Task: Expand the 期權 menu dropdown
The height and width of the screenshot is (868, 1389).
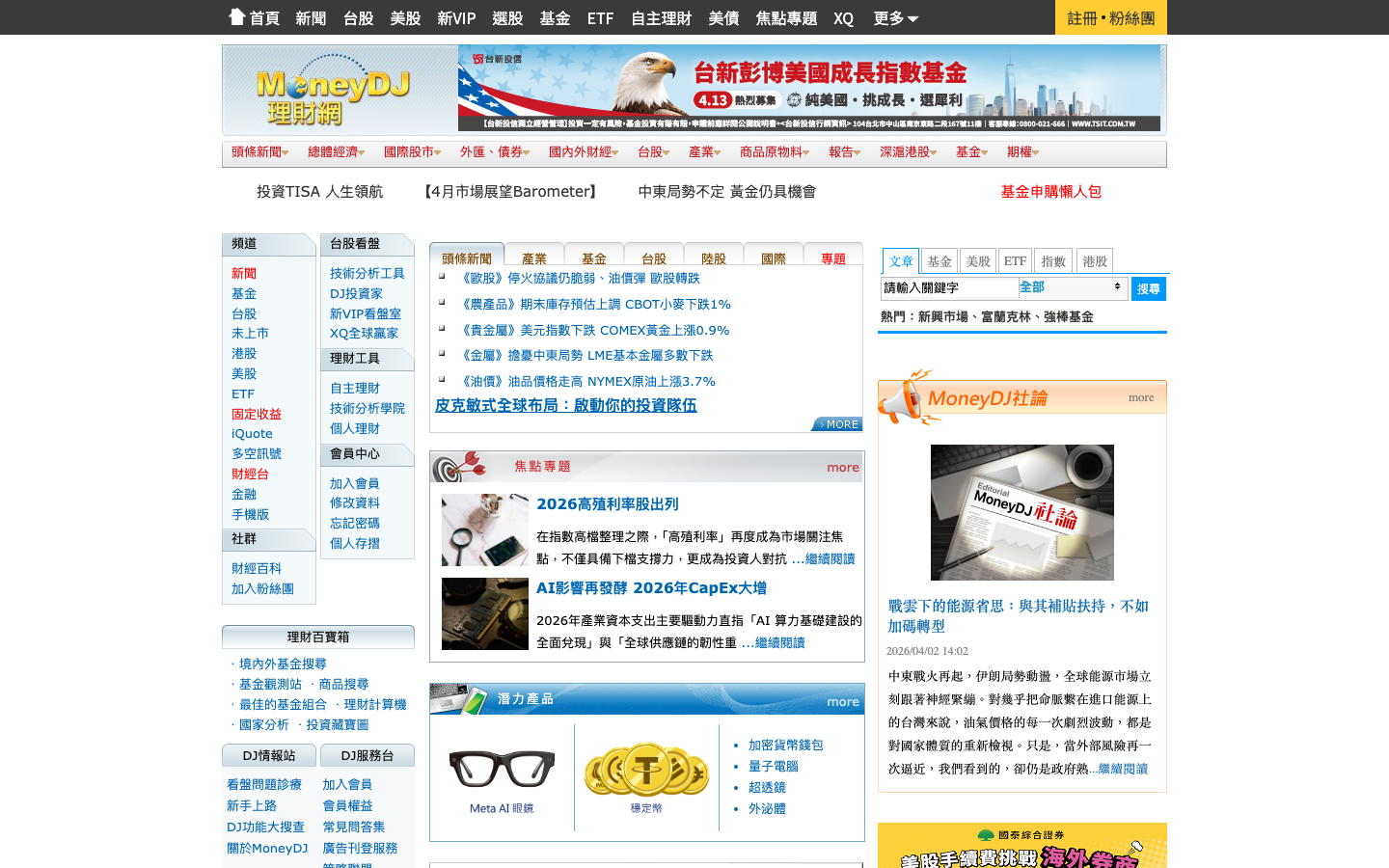Action: point(1023,152)
